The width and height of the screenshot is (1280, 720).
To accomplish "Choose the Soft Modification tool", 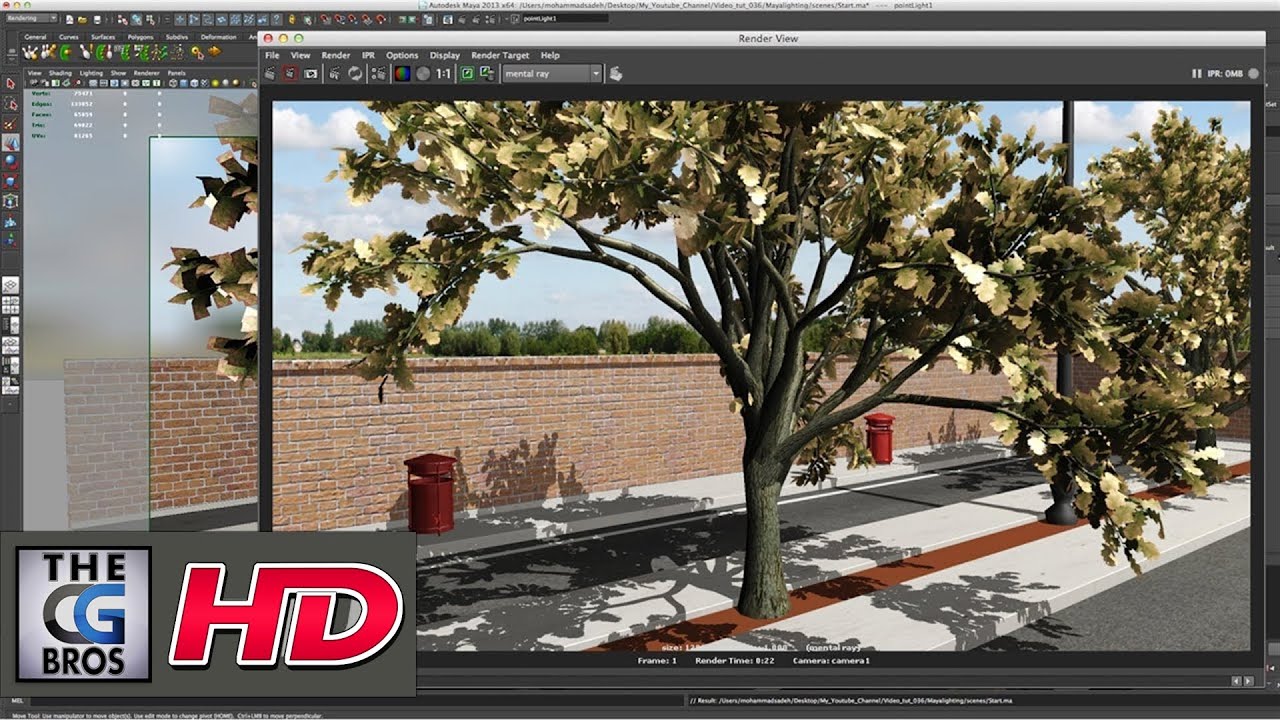I will click(x=10, y=221).
